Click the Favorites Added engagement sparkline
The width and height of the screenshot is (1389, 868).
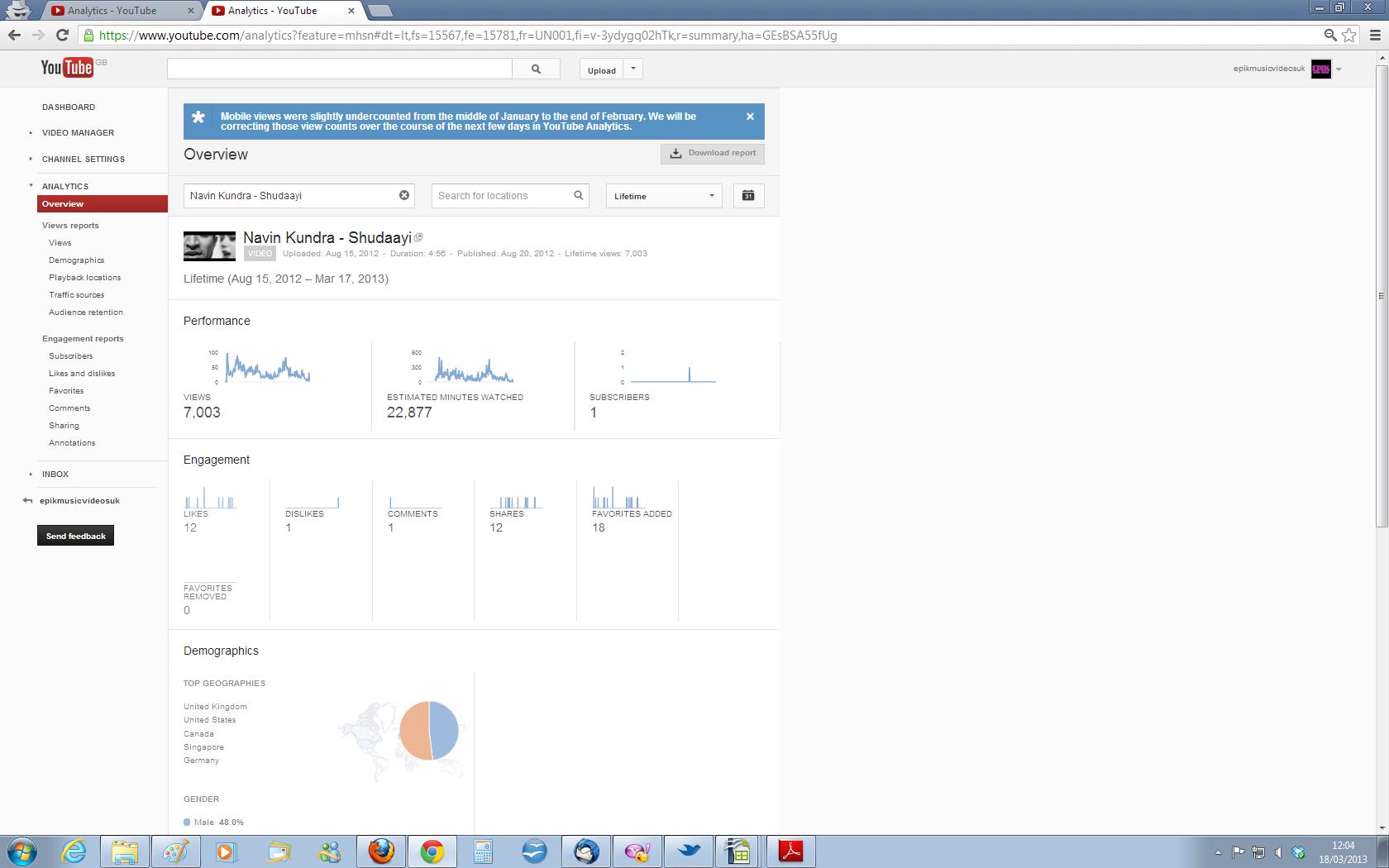pyautogui.click(x=618, y=498)
